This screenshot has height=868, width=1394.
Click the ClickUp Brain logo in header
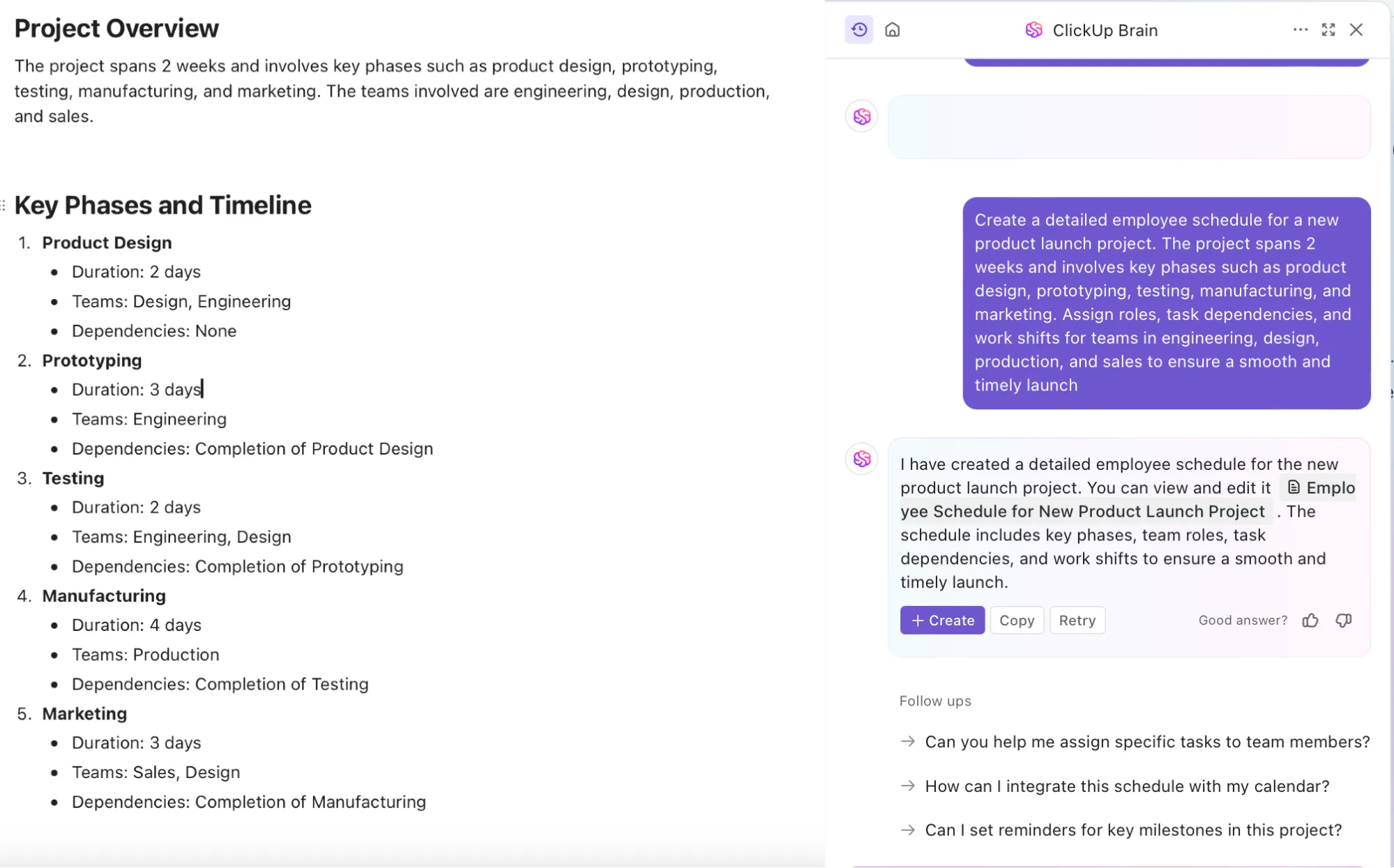1033,30
